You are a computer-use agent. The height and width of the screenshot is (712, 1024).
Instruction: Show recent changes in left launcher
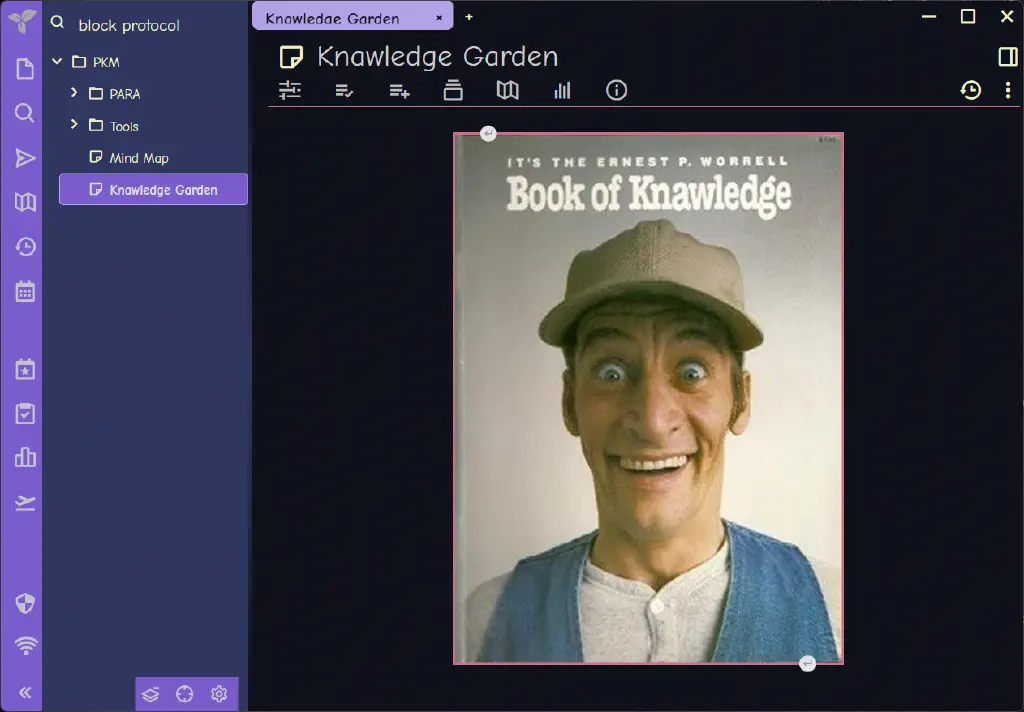[x=25, y=247]
